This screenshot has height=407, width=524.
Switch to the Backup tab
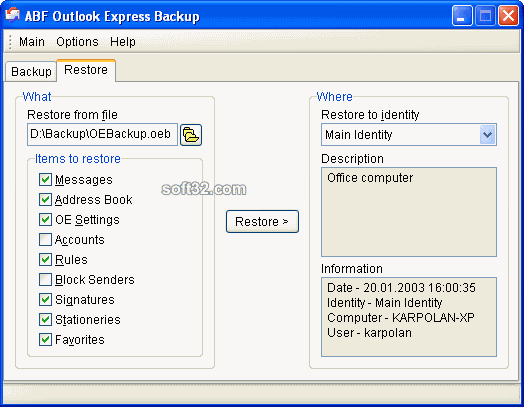[31, 72]
